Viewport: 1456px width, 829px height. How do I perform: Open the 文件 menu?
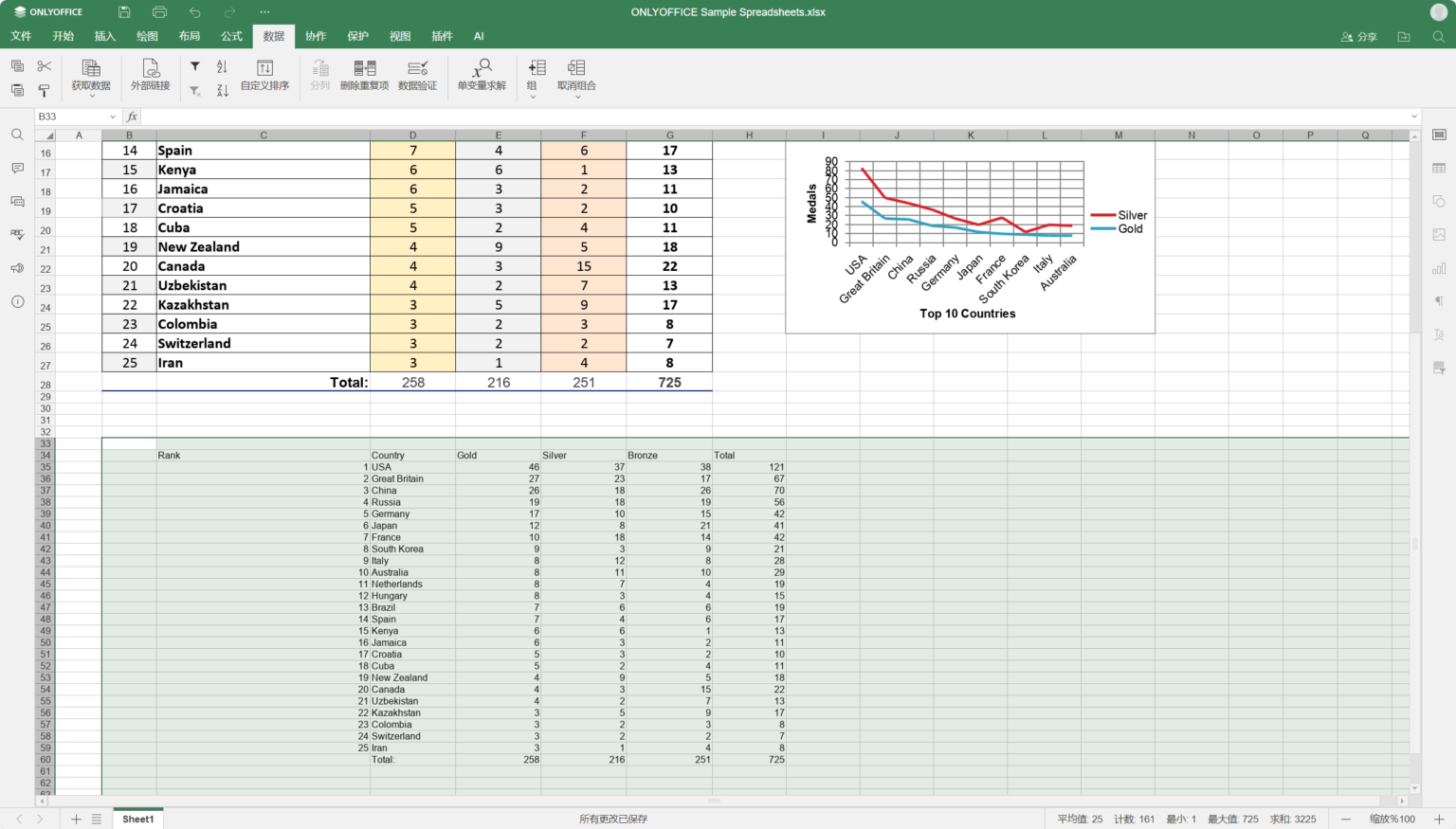click(21, 36)
